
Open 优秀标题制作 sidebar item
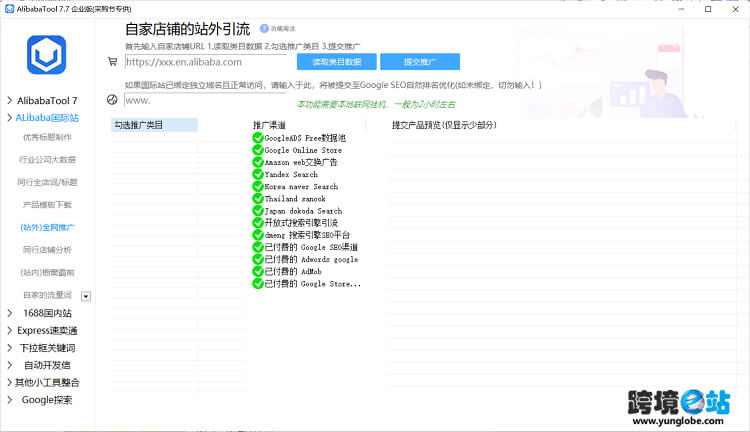(x=47, y=137)
